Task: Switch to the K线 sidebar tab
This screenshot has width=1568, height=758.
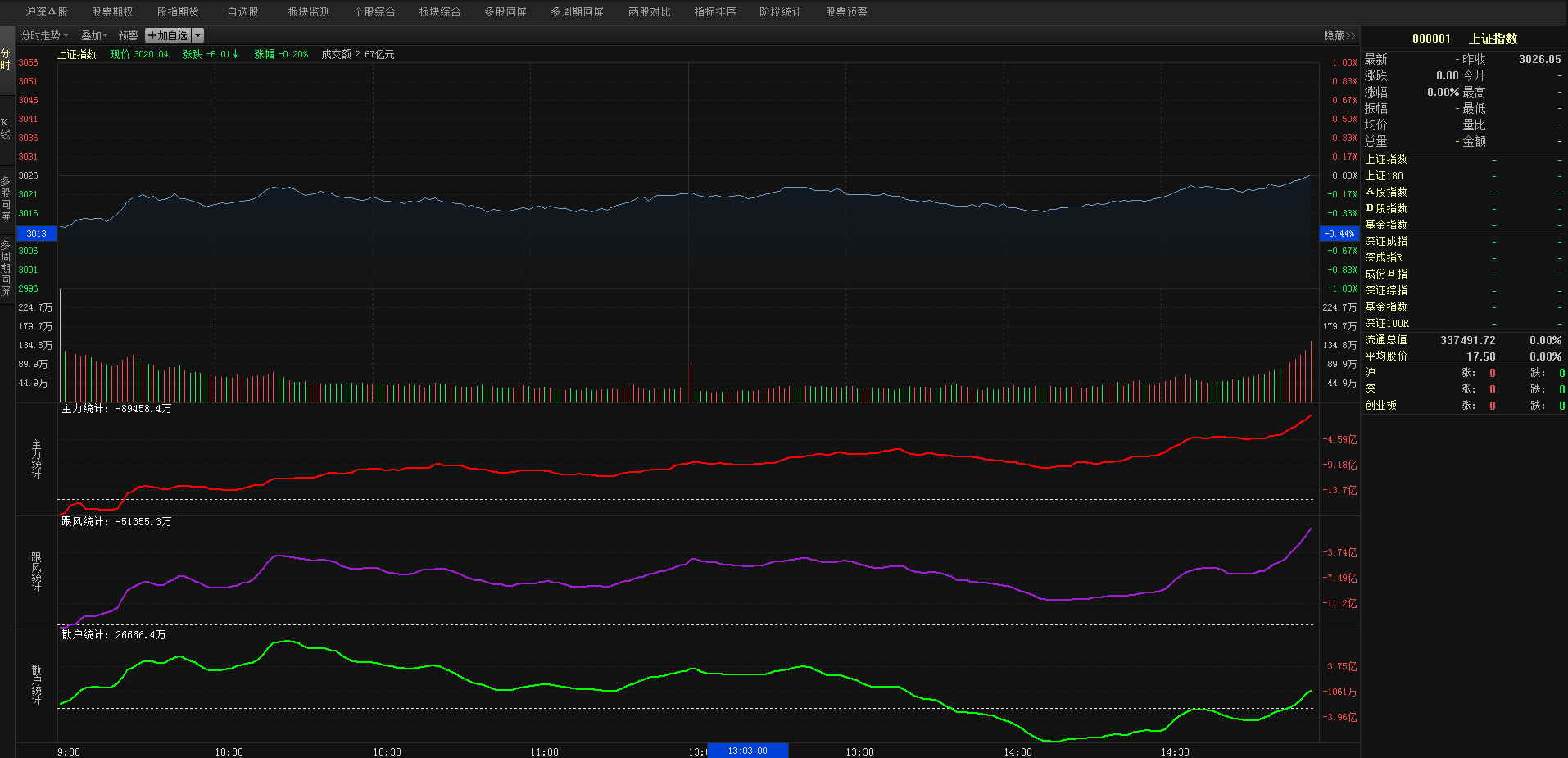Action: 7,129
